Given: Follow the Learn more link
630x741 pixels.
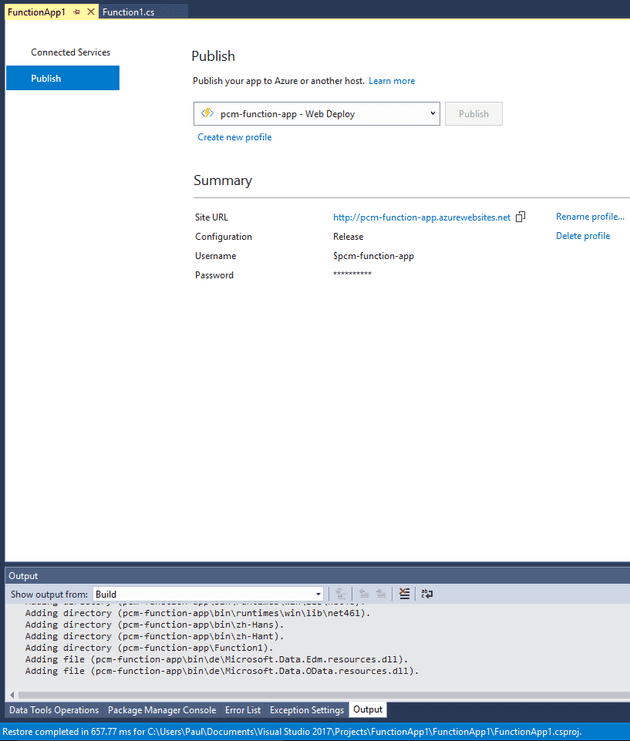Looking at the screenshot, I should [391, 81].
